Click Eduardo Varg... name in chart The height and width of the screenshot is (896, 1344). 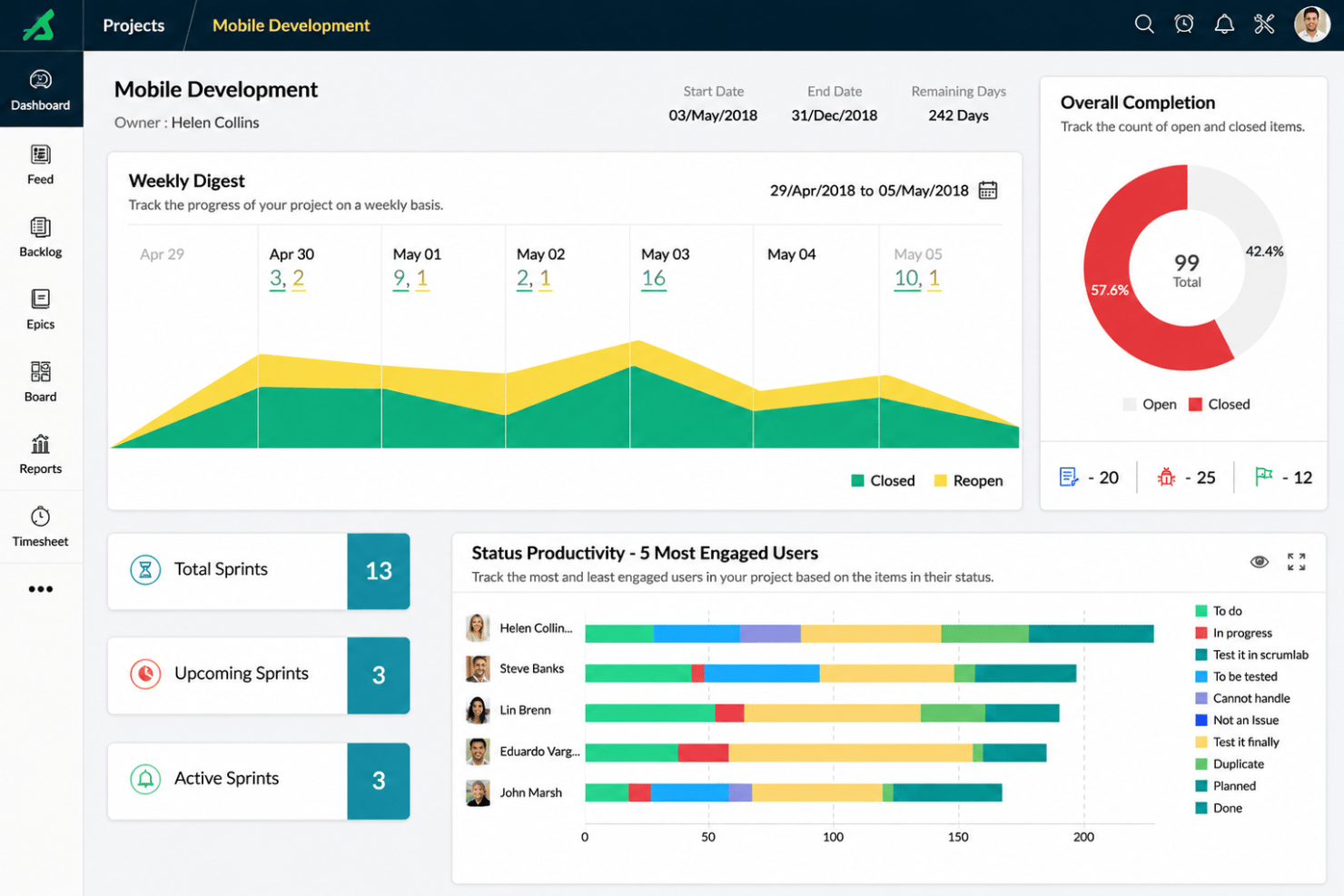pos(539,752)
